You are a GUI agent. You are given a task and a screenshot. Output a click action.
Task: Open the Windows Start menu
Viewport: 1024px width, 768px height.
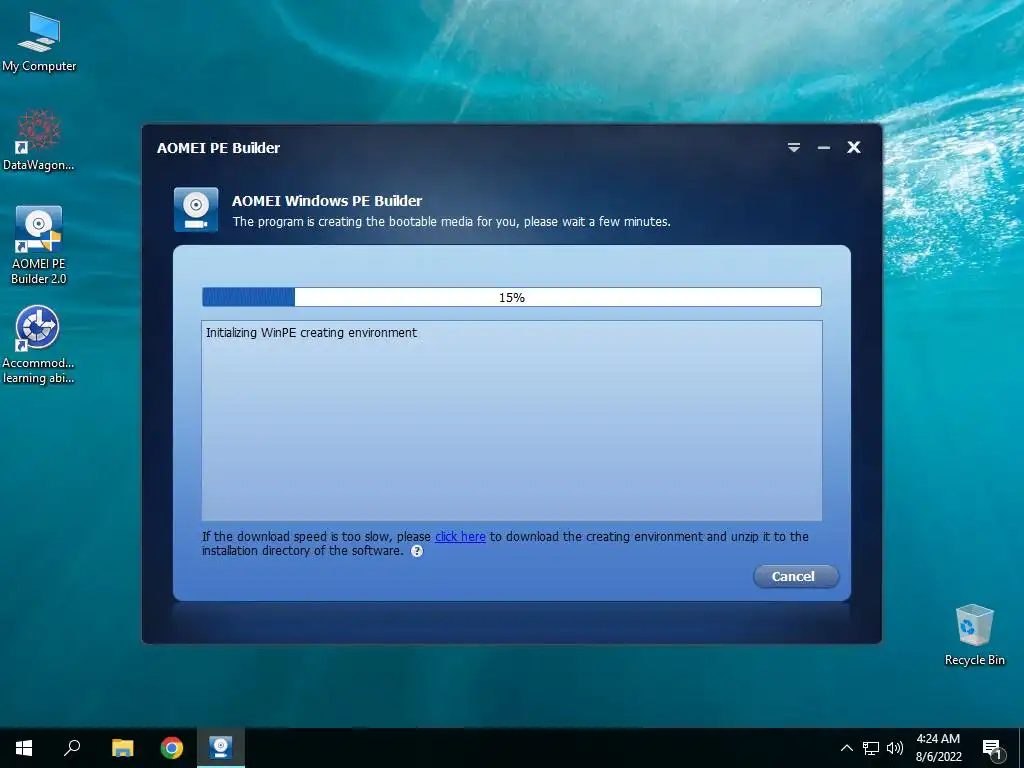coord(24,748)
